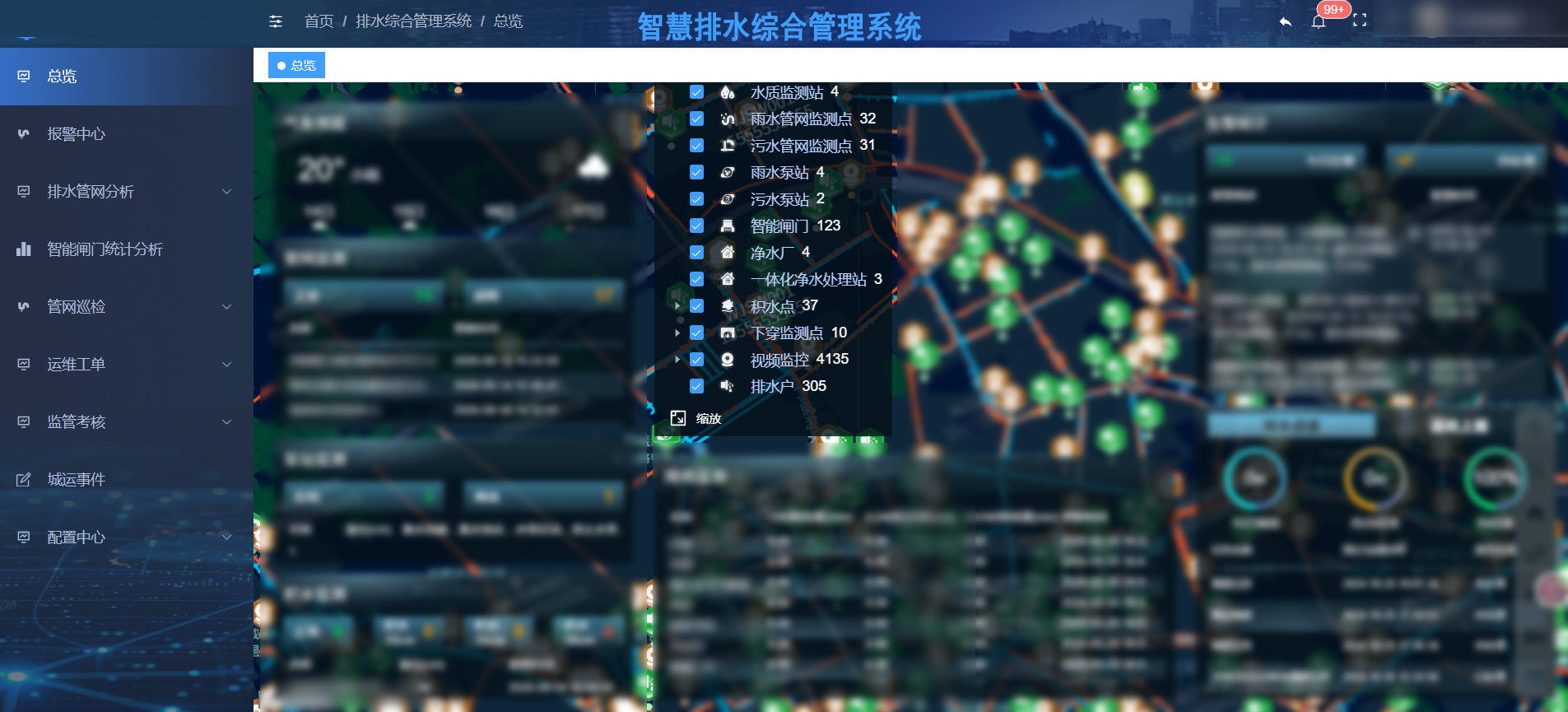The width and height of the screenshot is (1568, 712).
Task: Go to 首页 via breadcrumb
Action: point(319,21)
